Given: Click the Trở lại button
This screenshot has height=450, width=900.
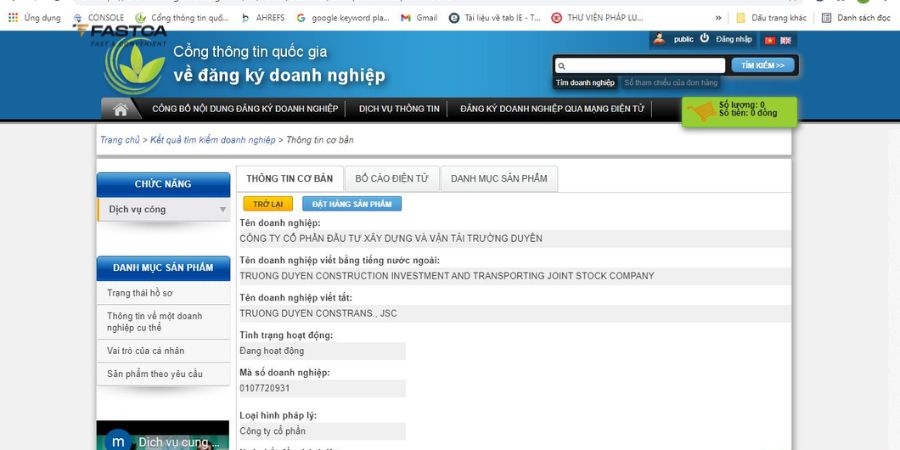Looking at the screenshot, I should [268, 204].
